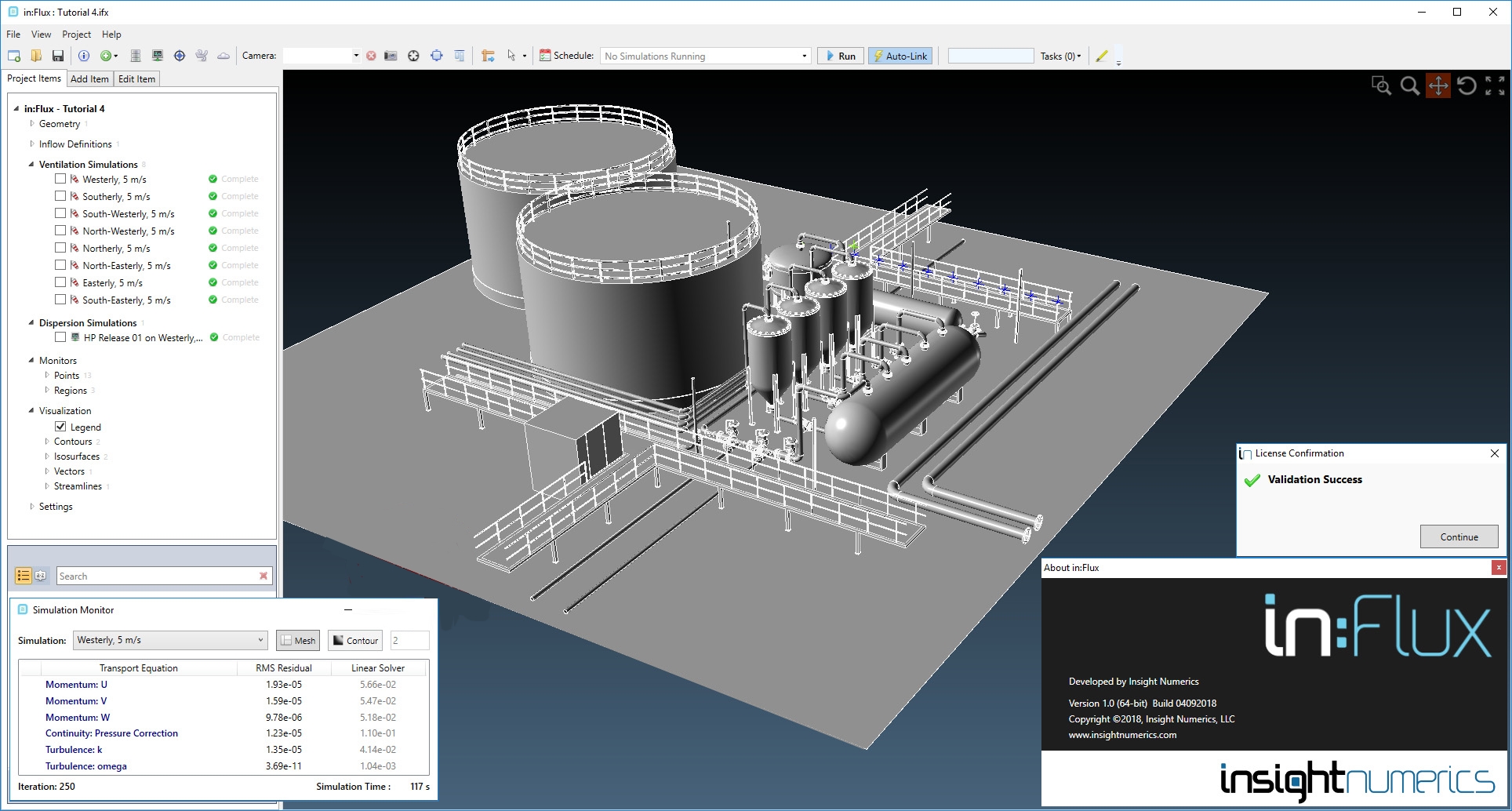Click the blue info icon in toolbar
The width and height of the screenshot is (1512, 811).
pos(84,56)
